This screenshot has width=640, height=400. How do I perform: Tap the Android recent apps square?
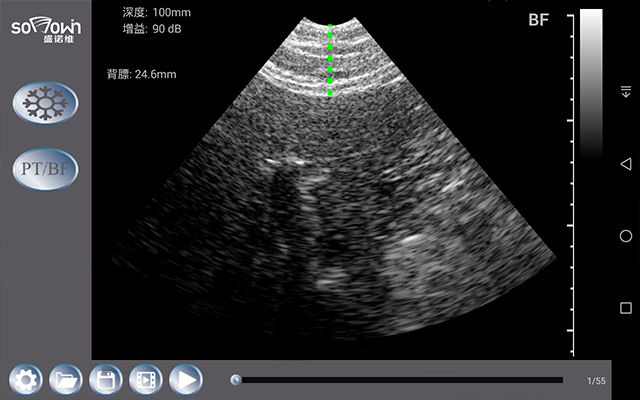(x=626, y=308)
